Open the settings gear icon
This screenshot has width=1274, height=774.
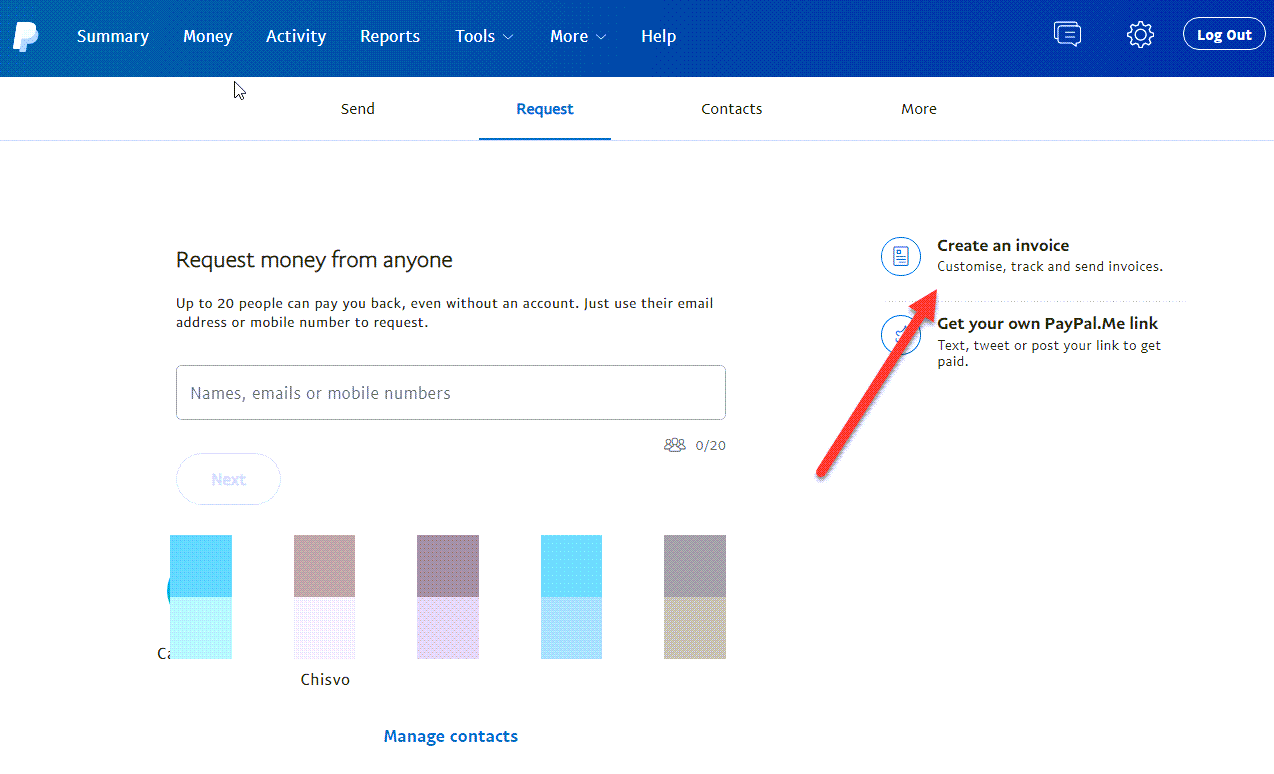(1140, 35)
